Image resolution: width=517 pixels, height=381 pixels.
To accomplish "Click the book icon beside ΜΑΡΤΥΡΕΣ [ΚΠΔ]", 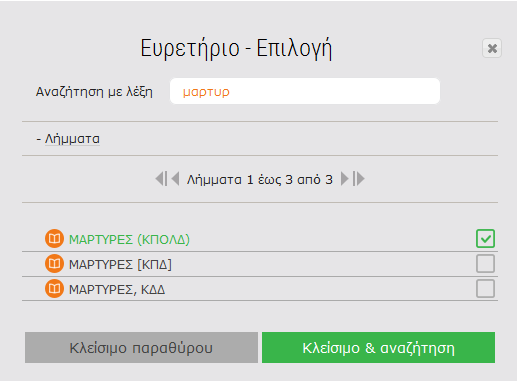I will (x=54, y=264).
